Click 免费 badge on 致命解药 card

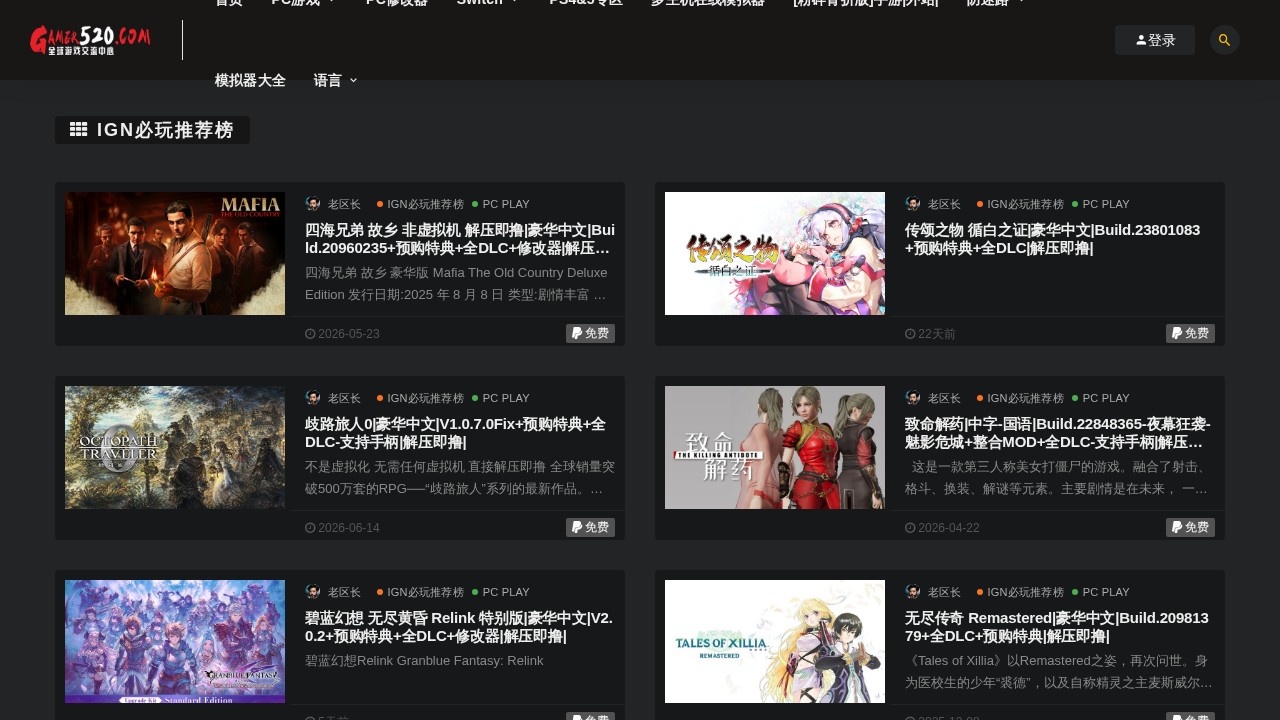(1190, 527)
